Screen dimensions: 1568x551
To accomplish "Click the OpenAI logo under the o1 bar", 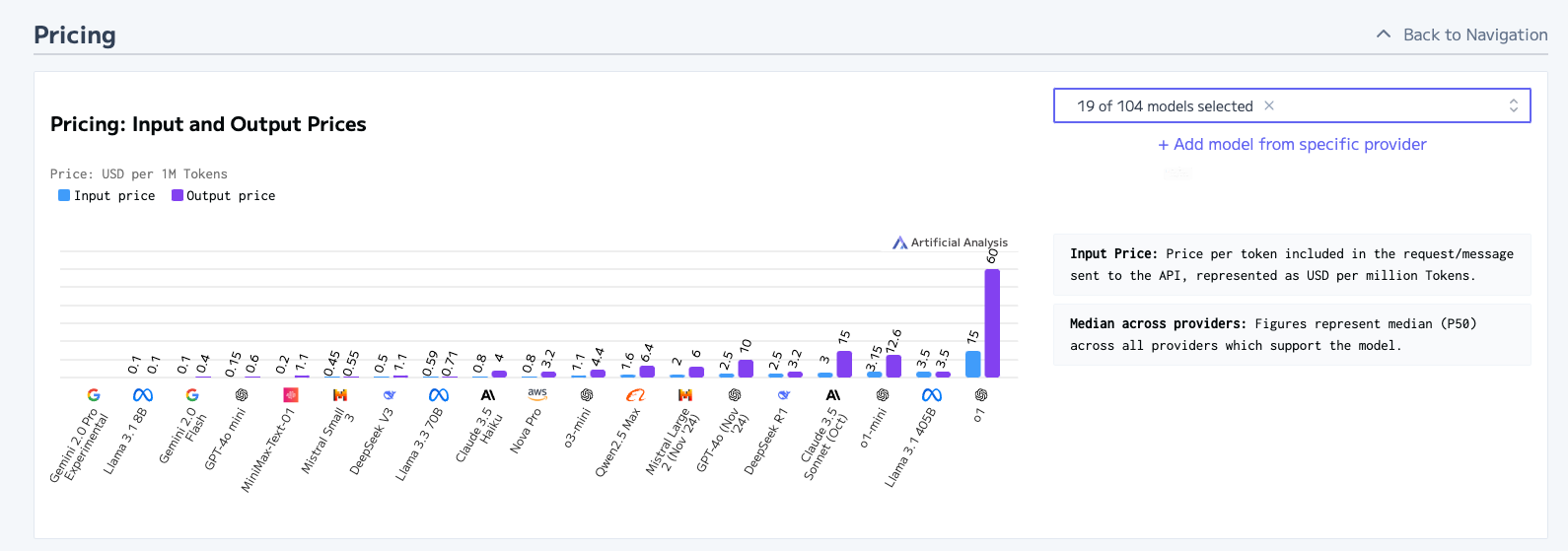I will (981, 395).
